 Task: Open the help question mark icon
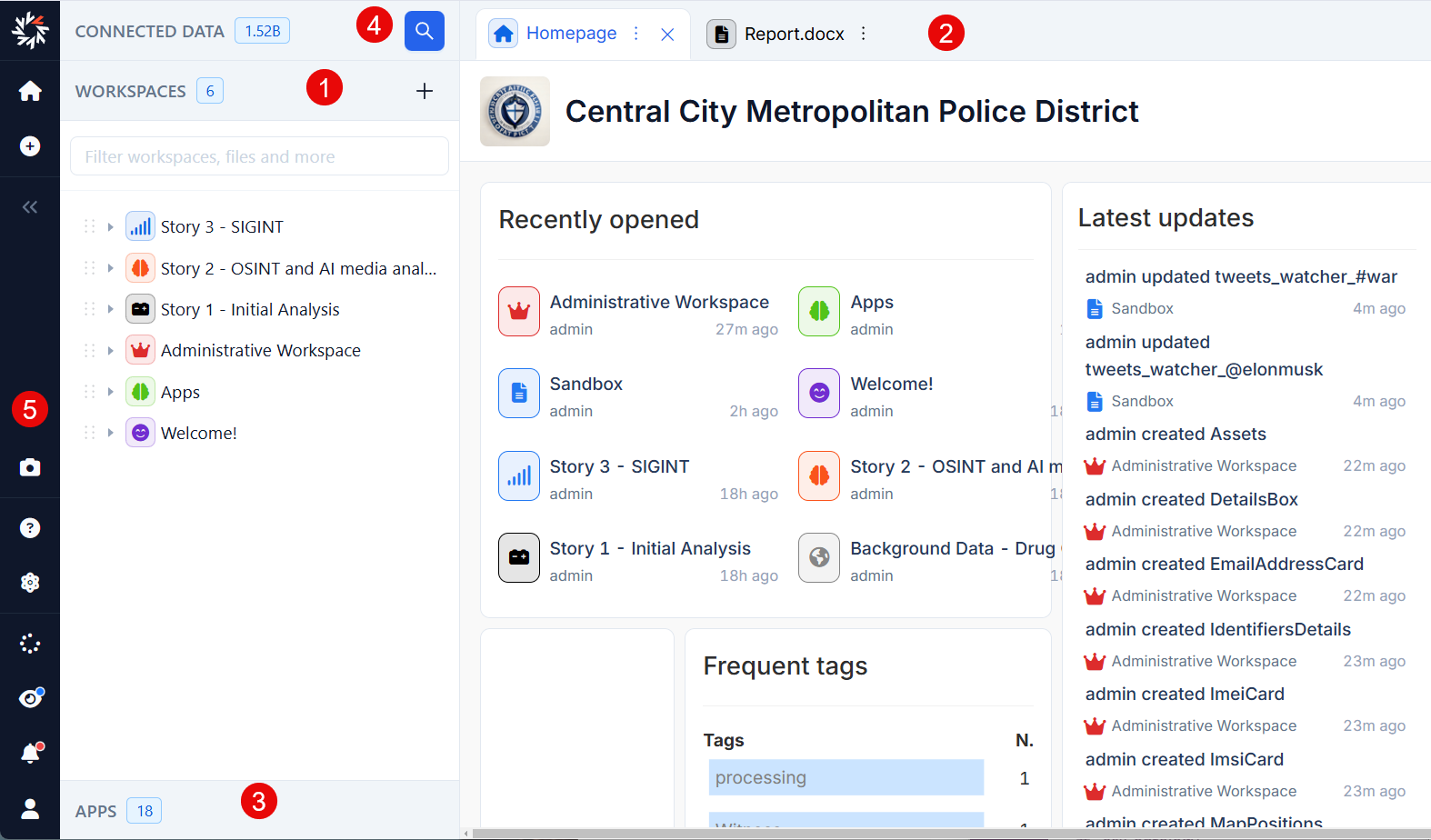(x=30, y=528)
